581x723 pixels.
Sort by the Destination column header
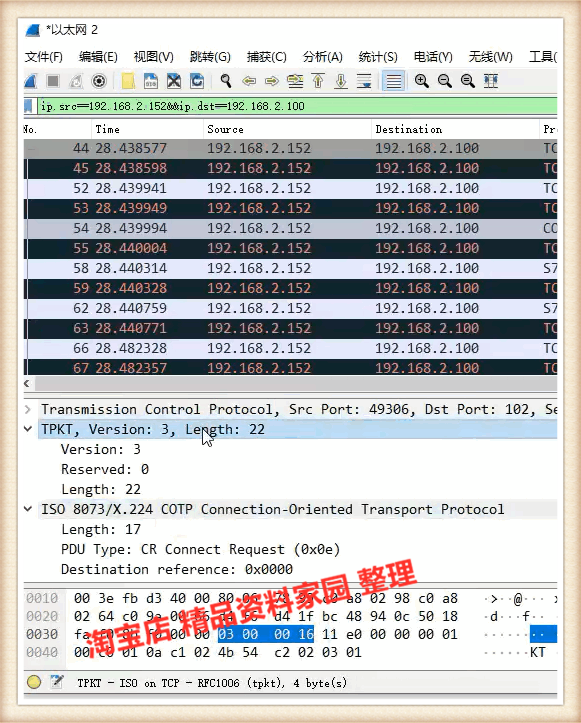(455, 130)
